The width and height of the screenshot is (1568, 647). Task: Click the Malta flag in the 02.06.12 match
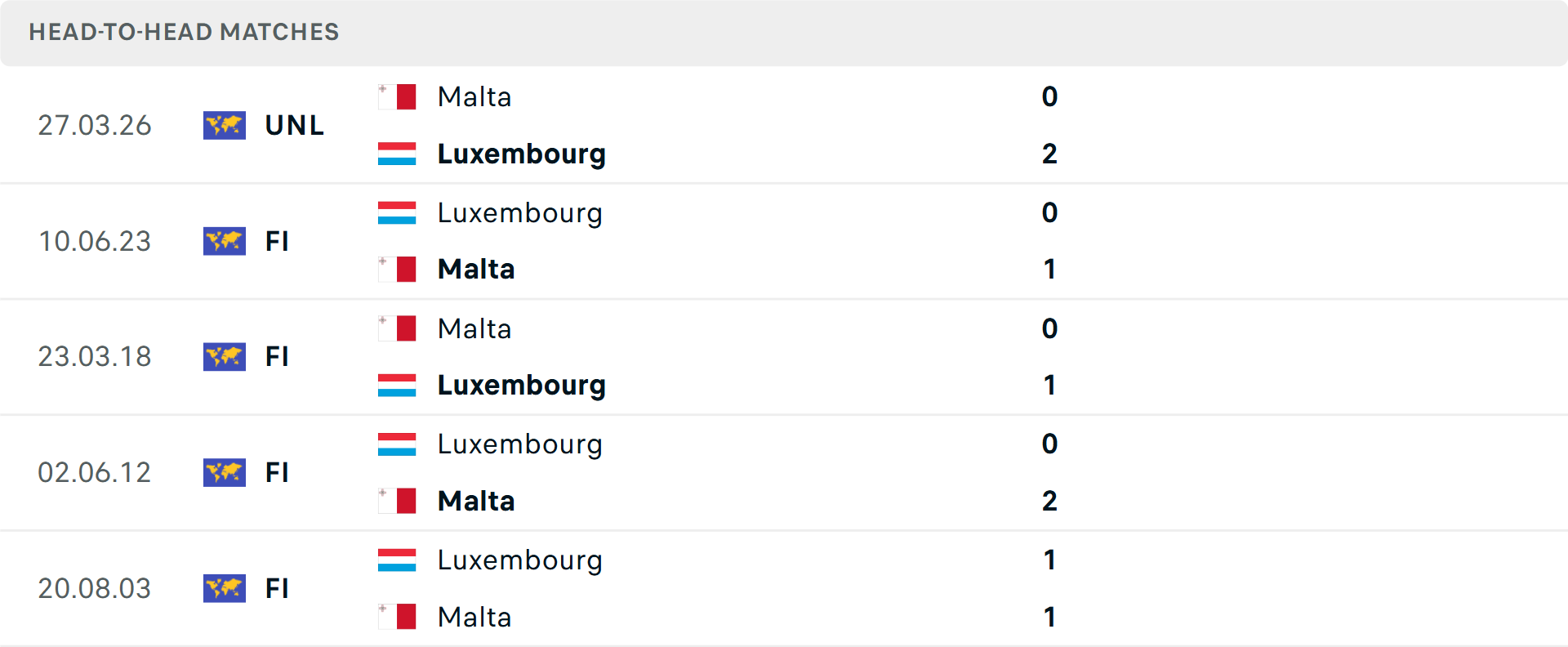[x=397, y=501]
